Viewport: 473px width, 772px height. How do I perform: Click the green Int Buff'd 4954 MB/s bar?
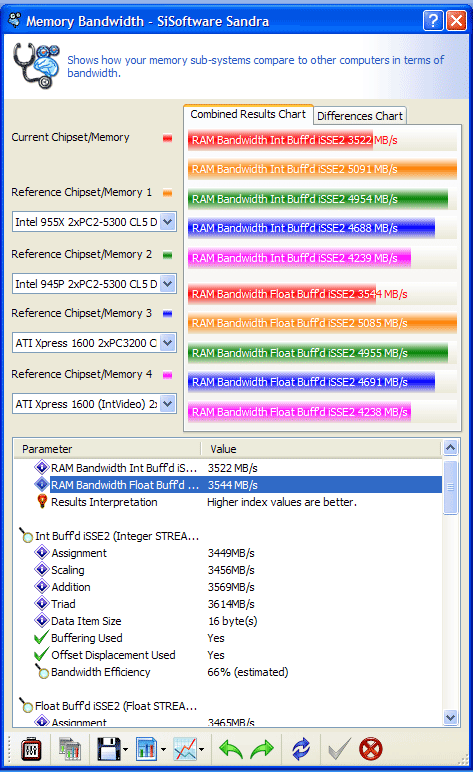point(318,199)
